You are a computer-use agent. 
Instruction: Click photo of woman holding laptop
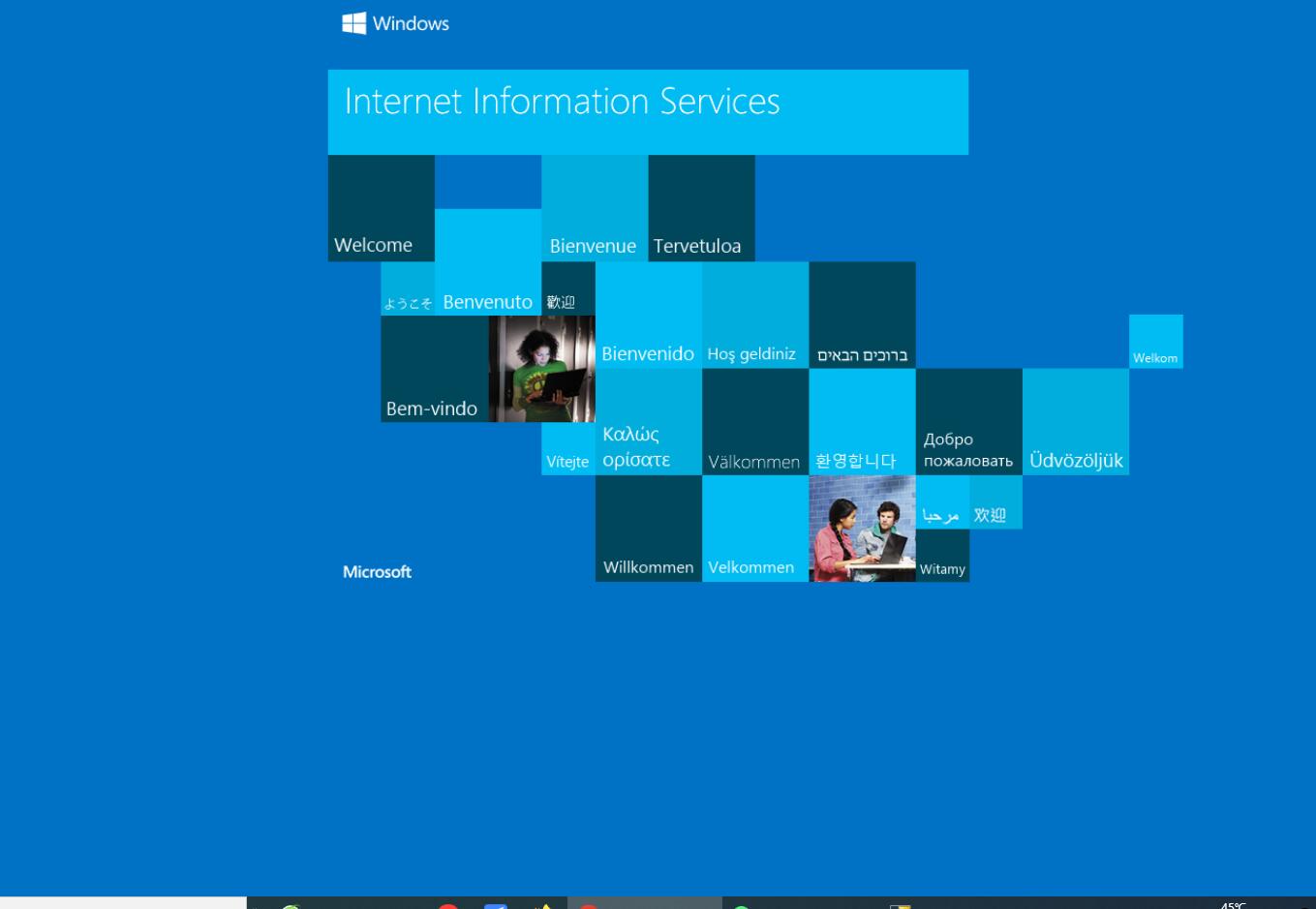coord(541,369)
